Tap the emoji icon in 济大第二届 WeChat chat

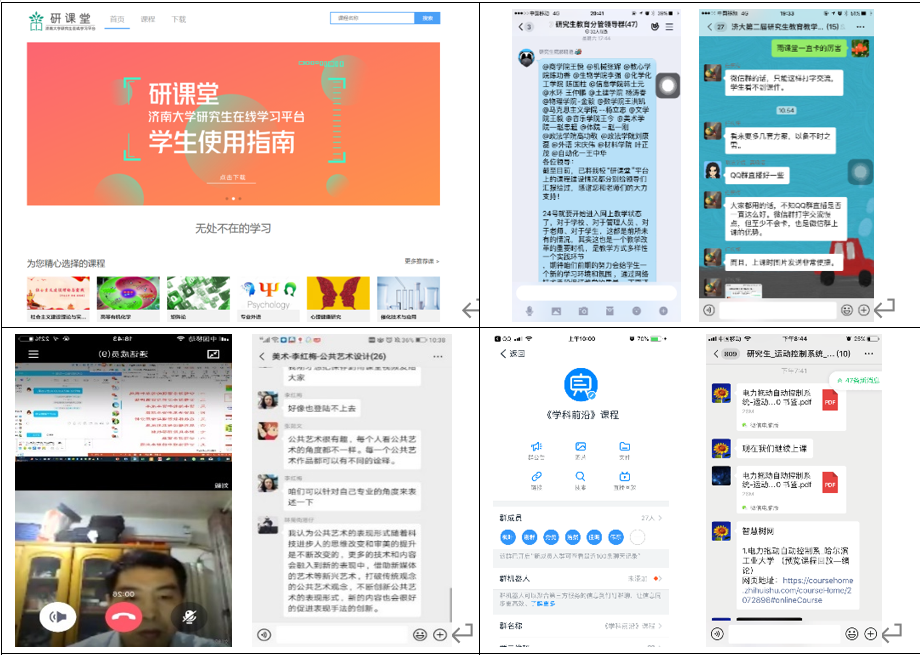(x=847, y=310)
